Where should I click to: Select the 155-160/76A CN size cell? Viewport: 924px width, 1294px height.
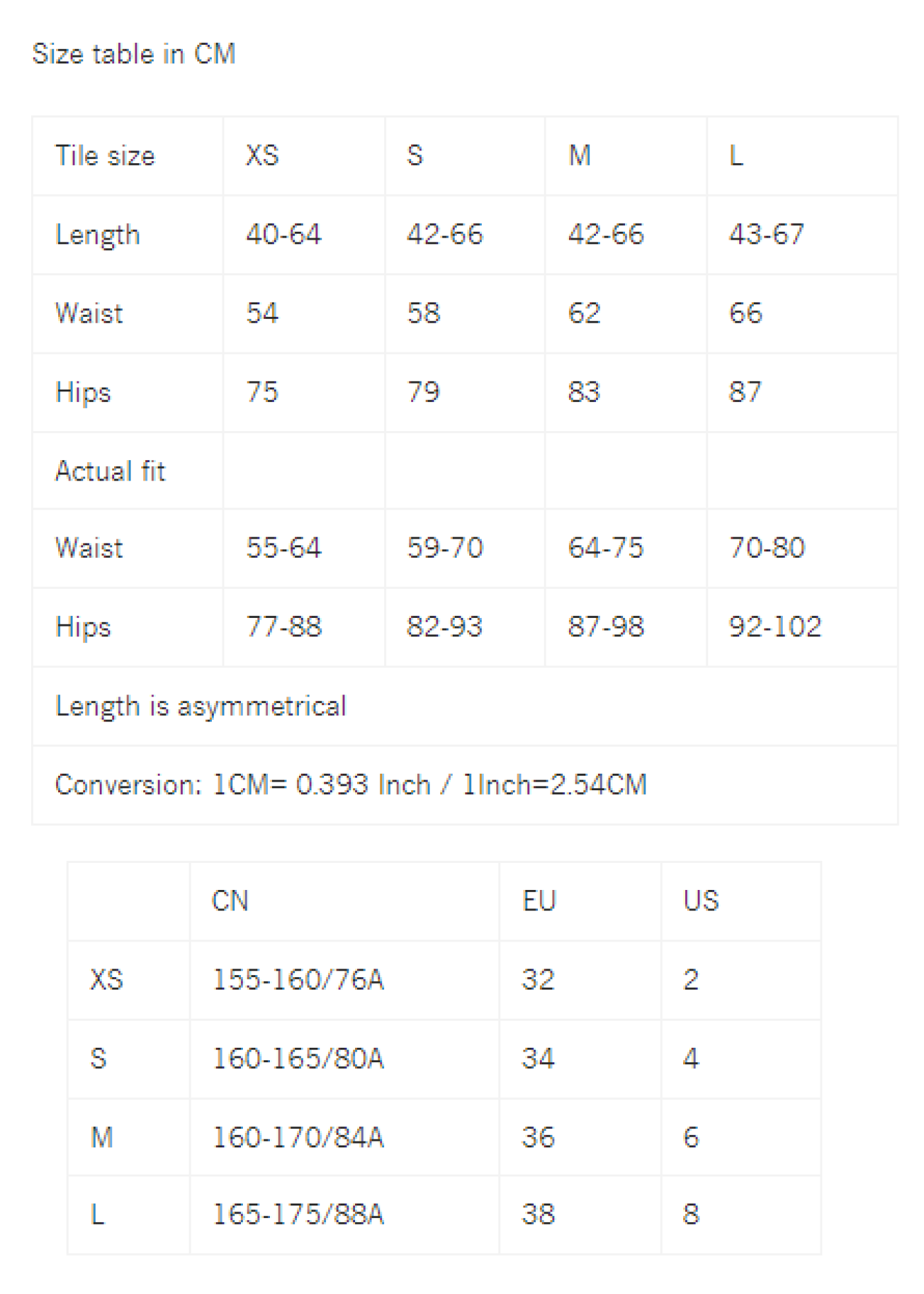pyautogui.click(x=345, y=980)
